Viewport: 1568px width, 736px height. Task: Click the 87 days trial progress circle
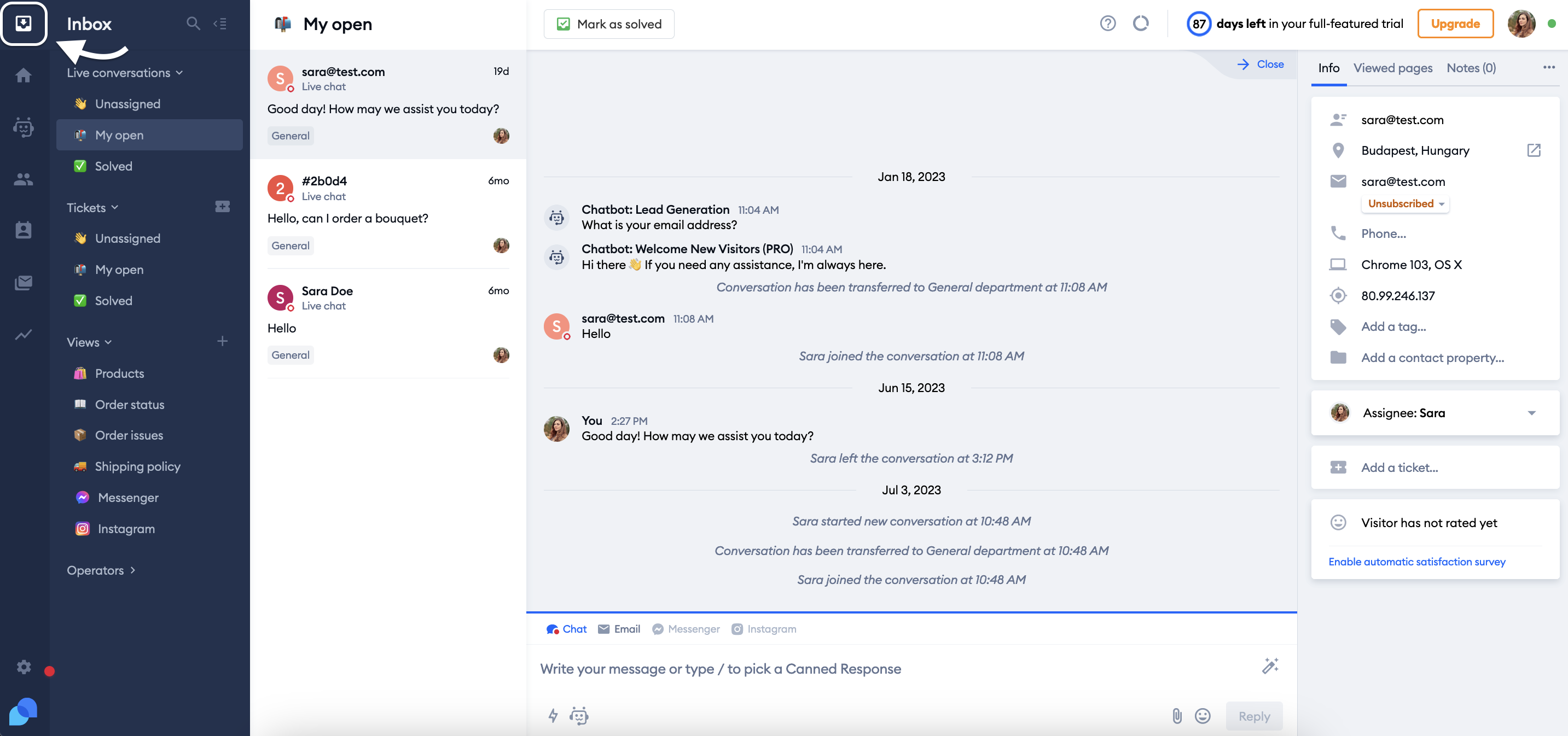coord(1199,23)
